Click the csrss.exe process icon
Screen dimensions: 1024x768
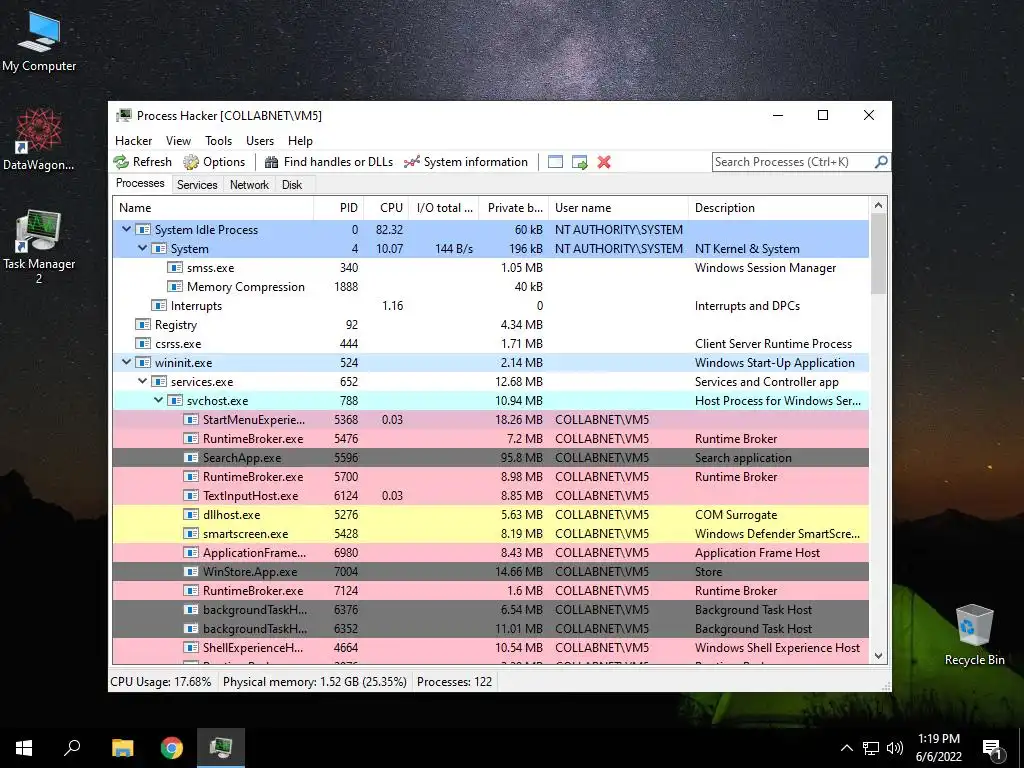point(143,344)
